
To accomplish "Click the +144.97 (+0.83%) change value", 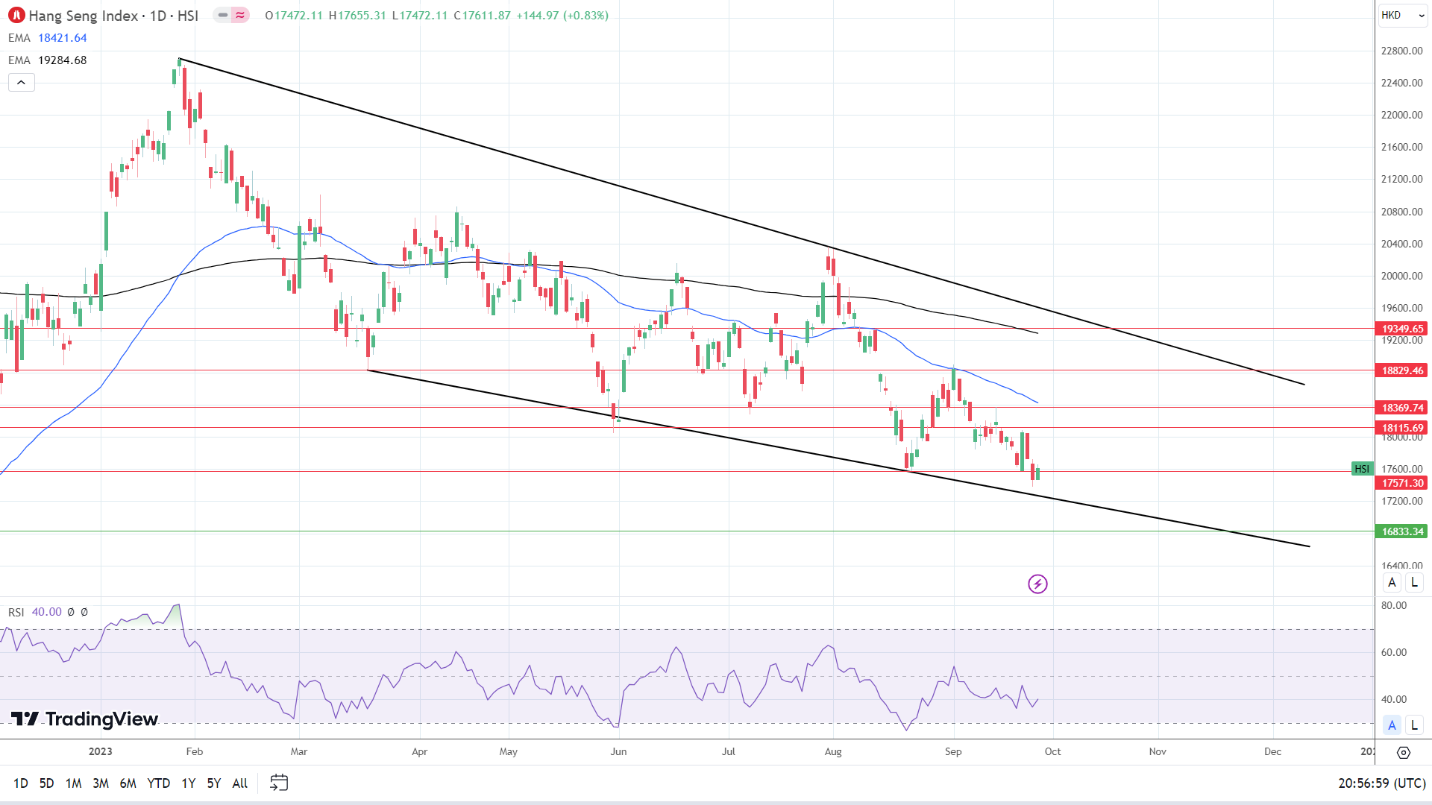I will point(562,16).
